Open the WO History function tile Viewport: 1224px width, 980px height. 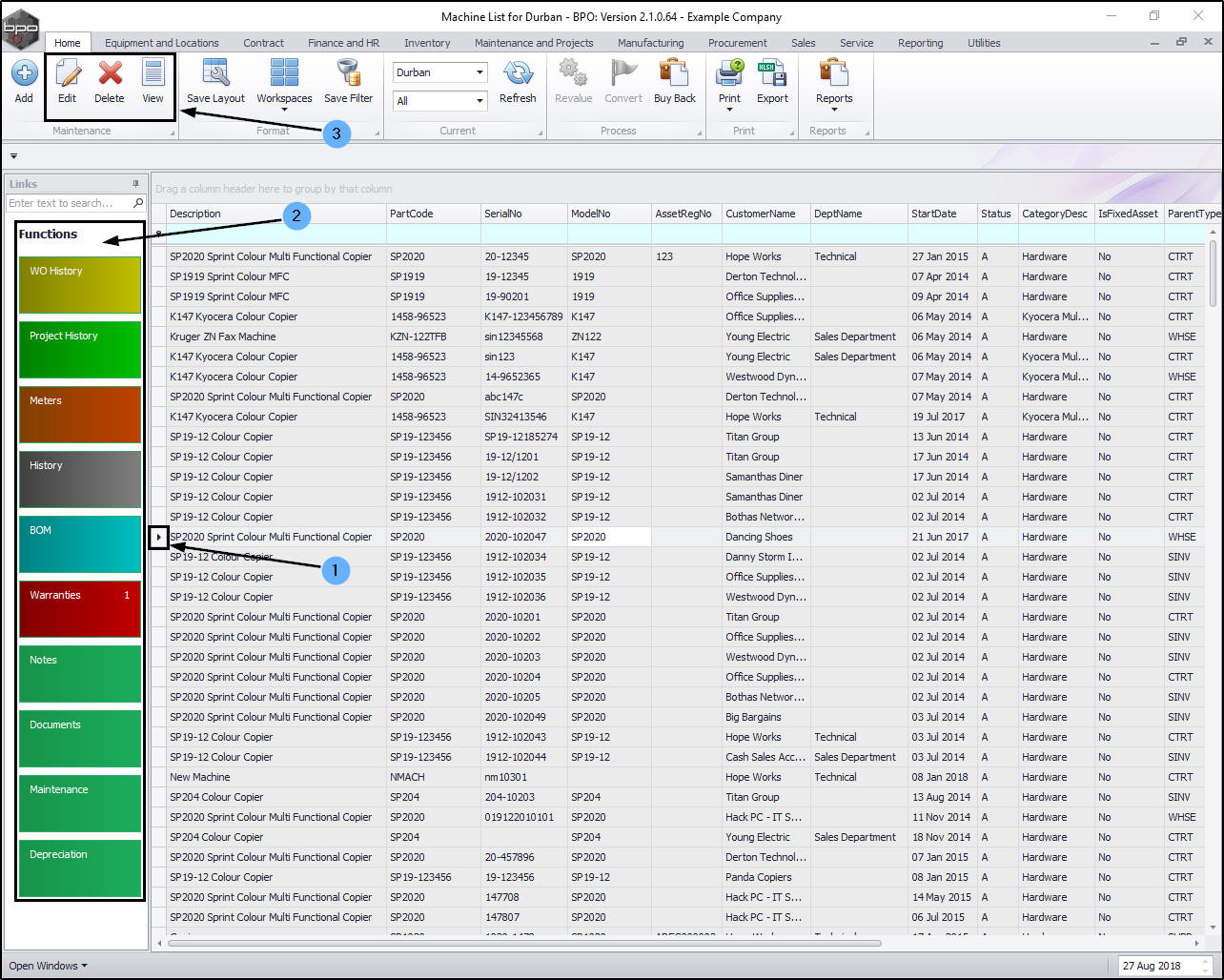[79, 284]
